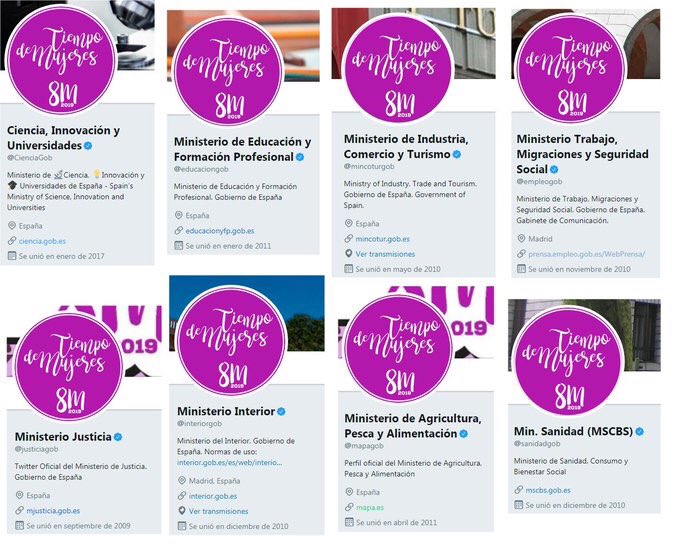Click link chain icon beside ciencia.gob.es
This screenshot has width=680, height=549.
(x=12, y=241)
